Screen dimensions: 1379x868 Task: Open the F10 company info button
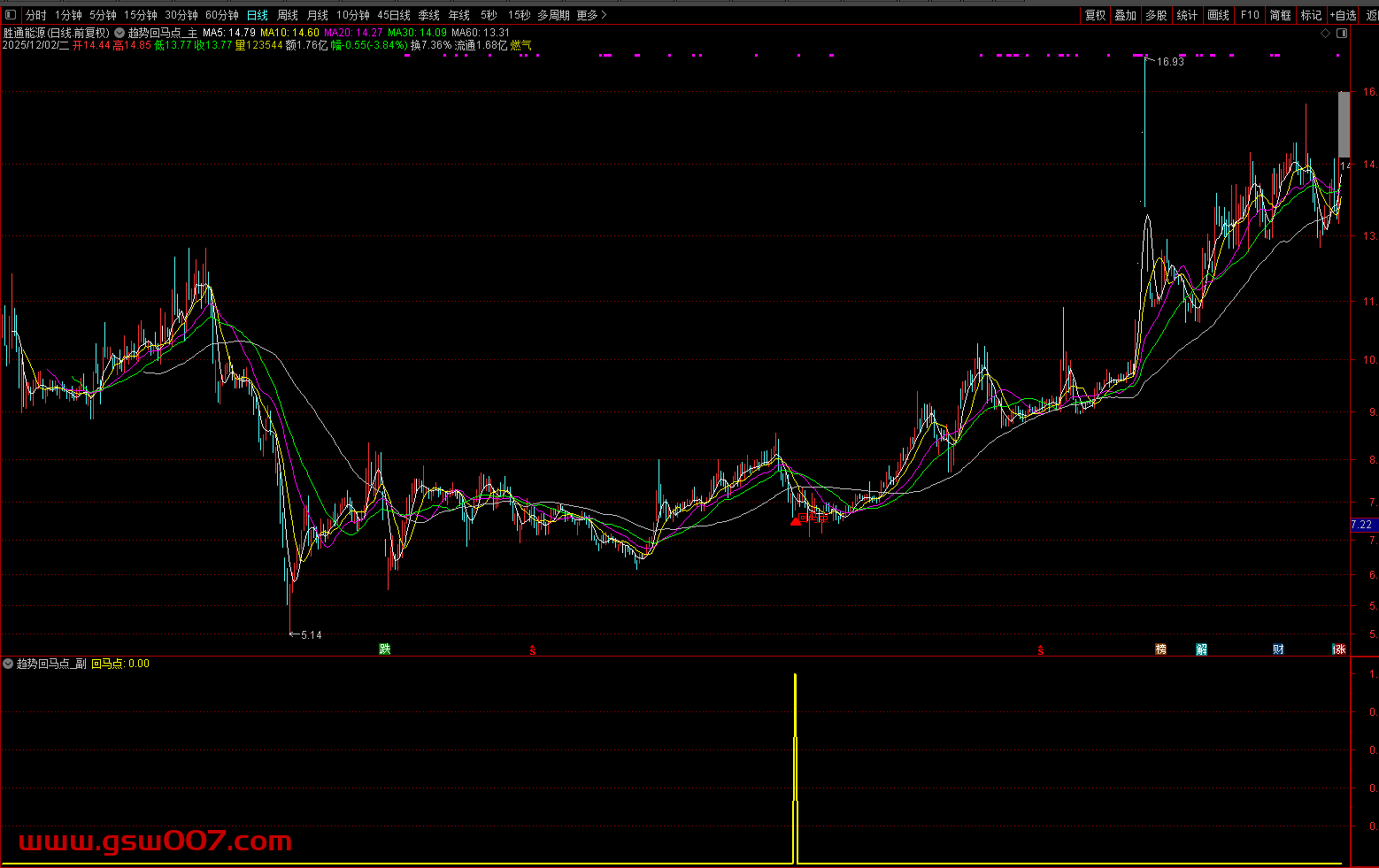pyautogui.click(x=1250, y=15)
